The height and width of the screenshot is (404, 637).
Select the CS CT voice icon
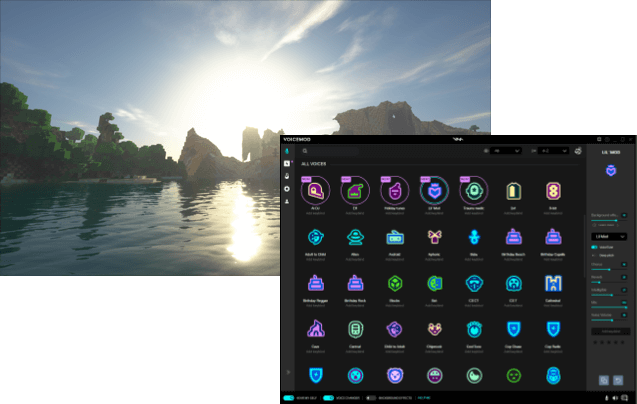(x=474, y=283)
